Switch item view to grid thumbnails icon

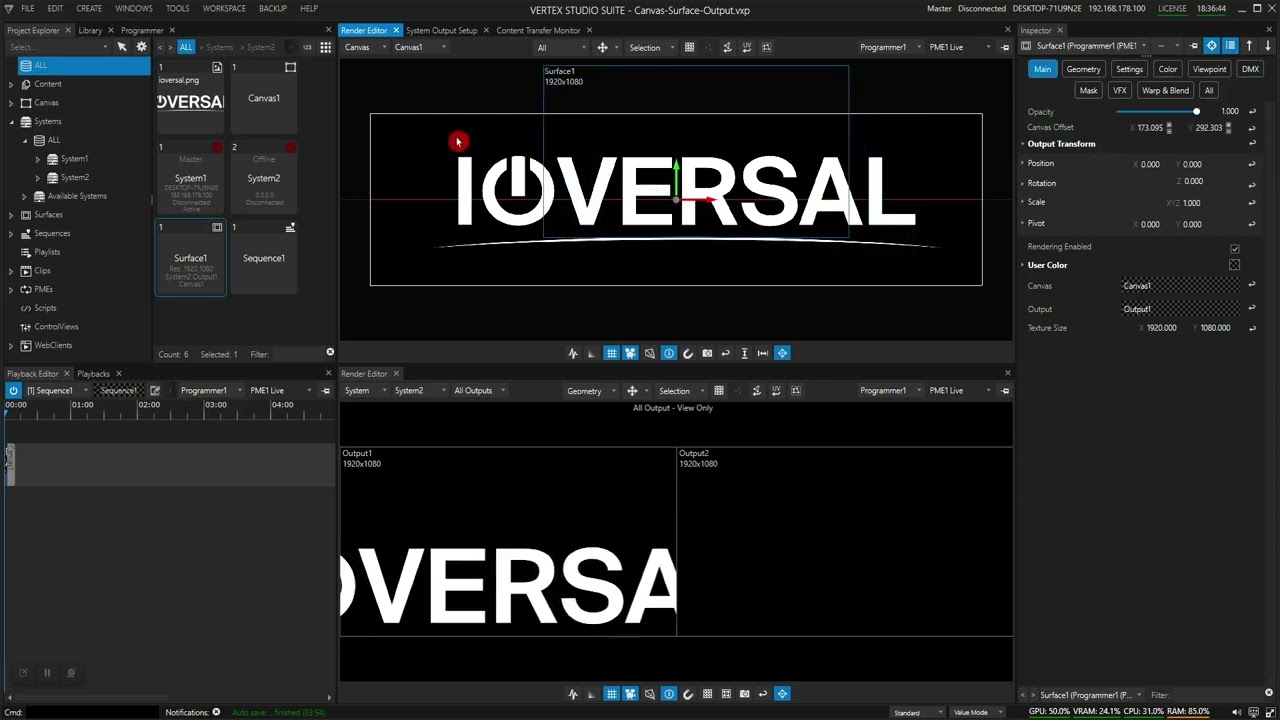click(325, 47)
